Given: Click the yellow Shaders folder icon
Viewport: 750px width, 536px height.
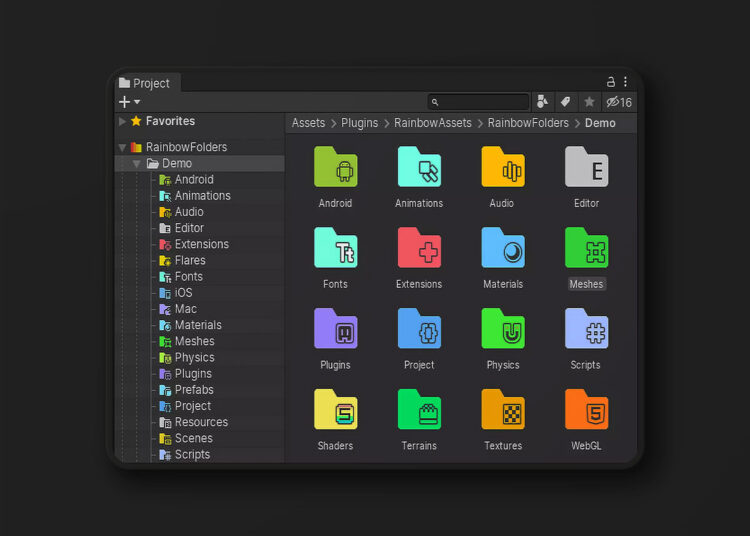Looking at the screenshot, I should [x=335, y=410].
